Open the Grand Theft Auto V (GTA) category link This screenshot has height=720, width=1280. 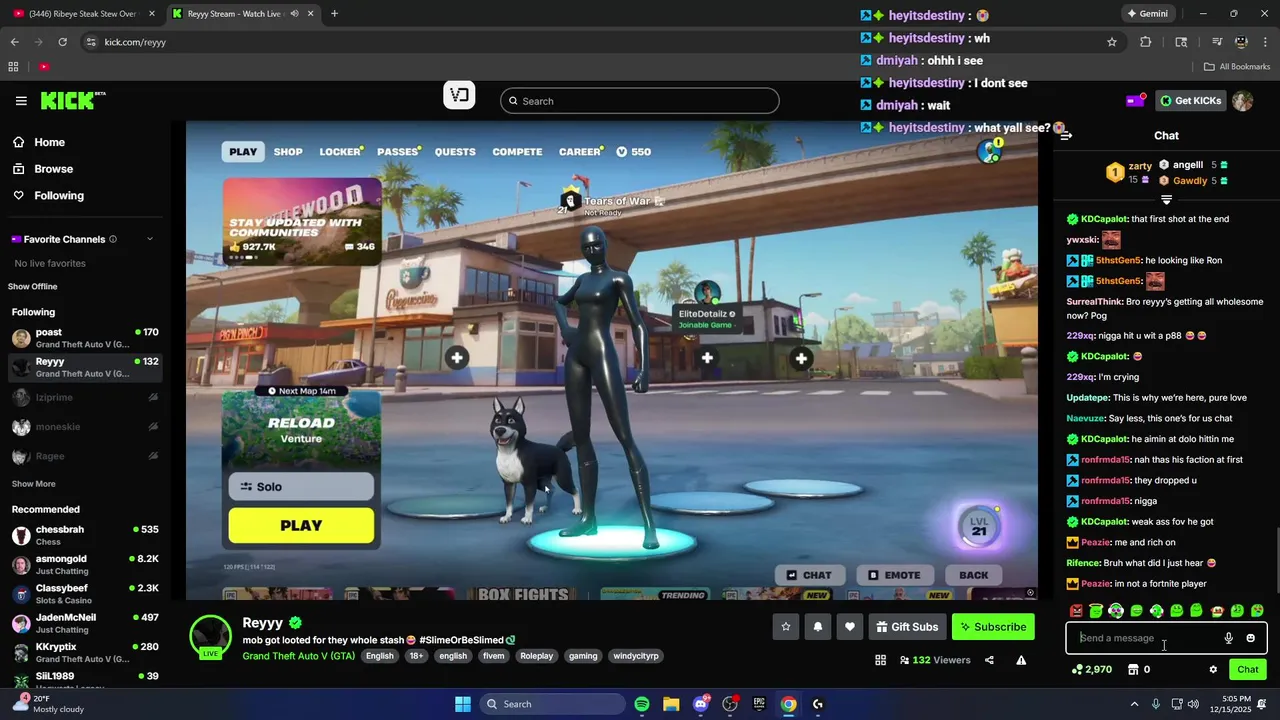[298, 656]
